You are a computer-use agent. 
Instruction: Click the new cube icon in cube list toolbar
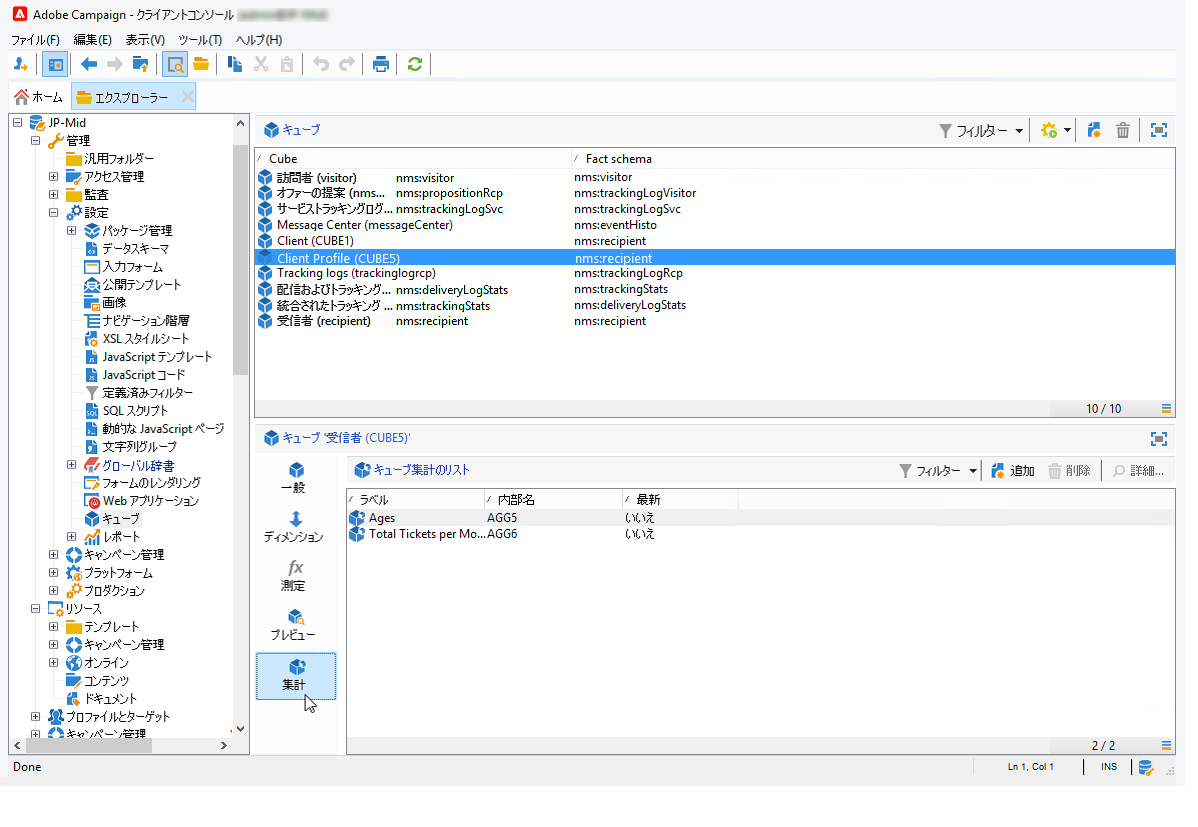(1094, 131)
